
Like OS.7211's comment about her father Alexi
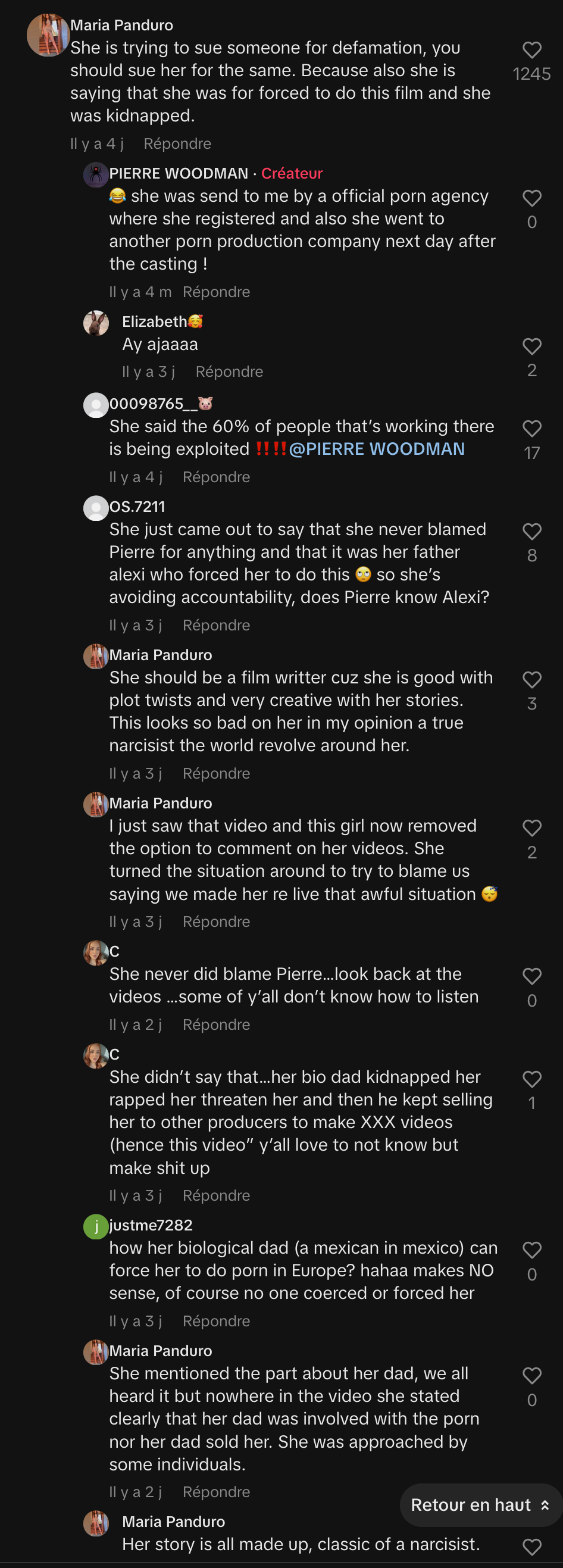[x=531, y=532]
